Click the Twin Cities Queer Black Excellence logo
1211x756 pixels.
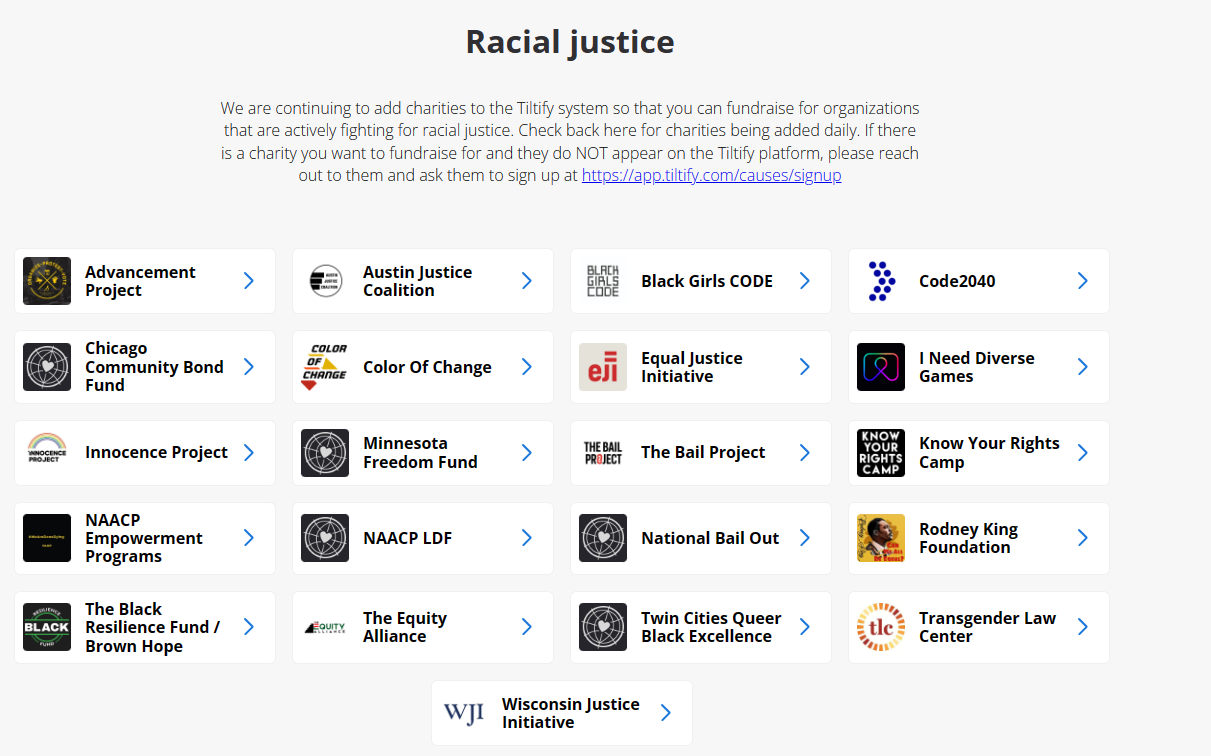tap(603, 627)
